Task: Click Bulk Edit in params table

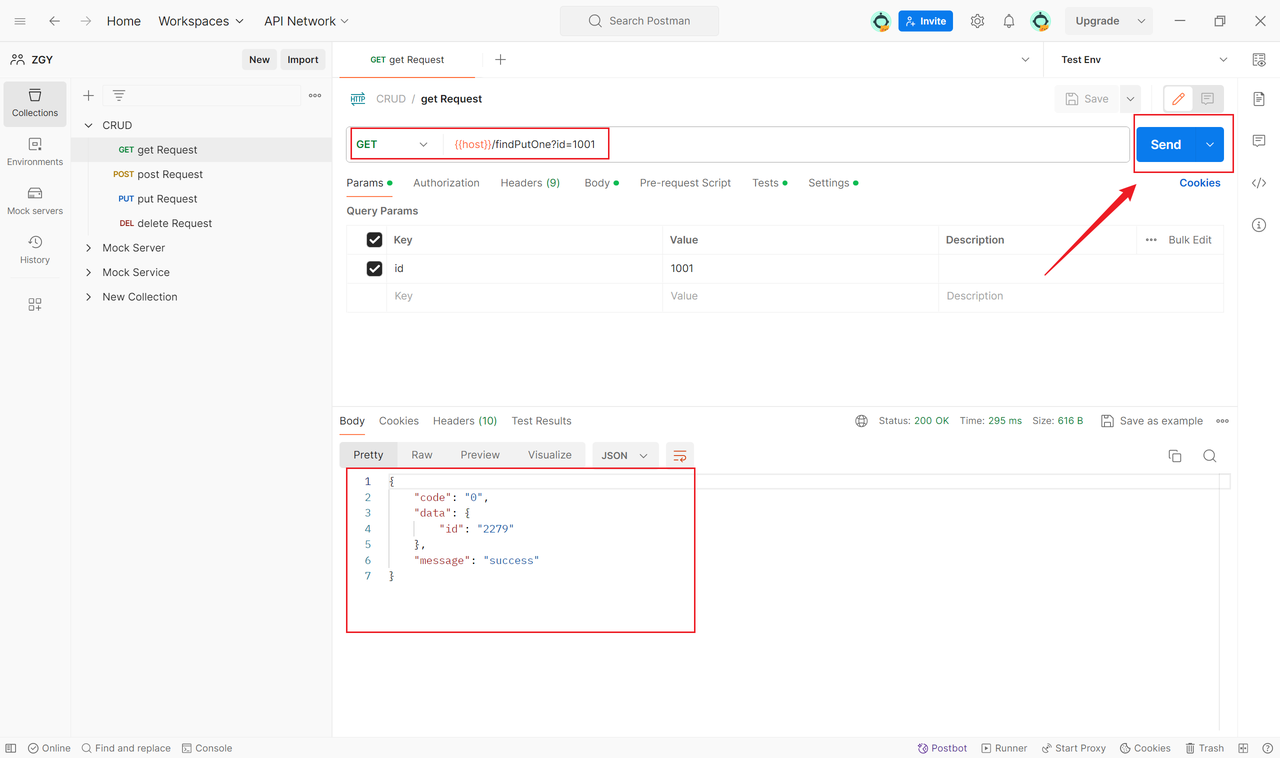Action: pos(1189,240)
